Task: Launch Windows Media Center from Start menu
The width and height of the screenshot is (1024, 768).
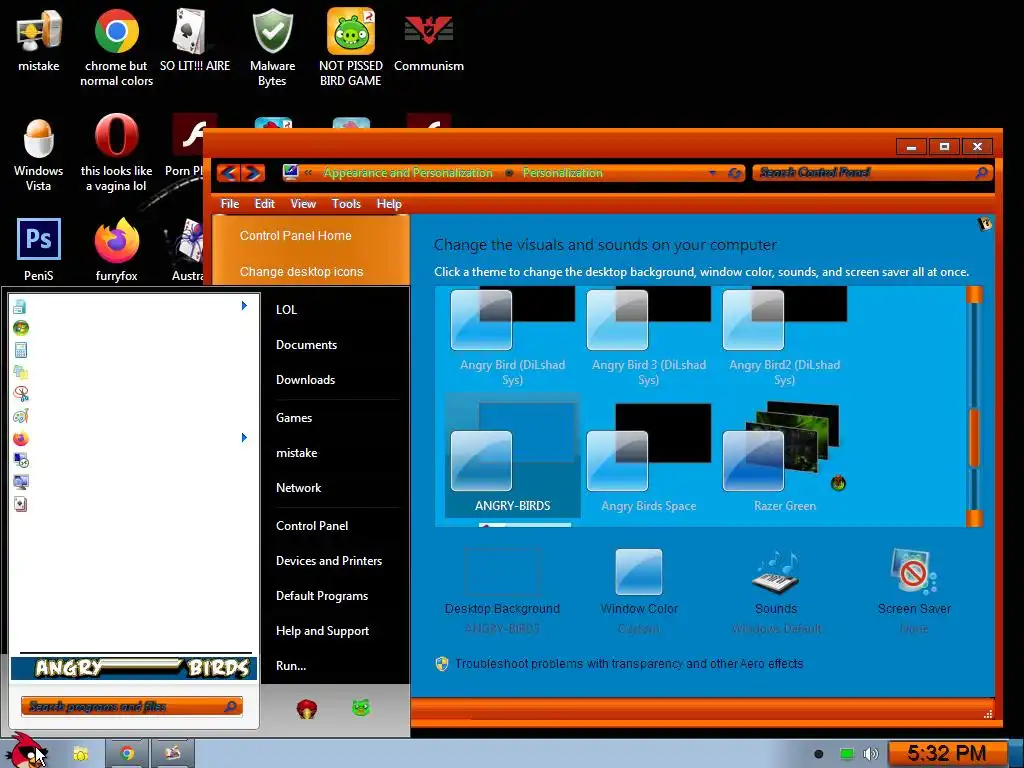Action: [x=20, y=328]
